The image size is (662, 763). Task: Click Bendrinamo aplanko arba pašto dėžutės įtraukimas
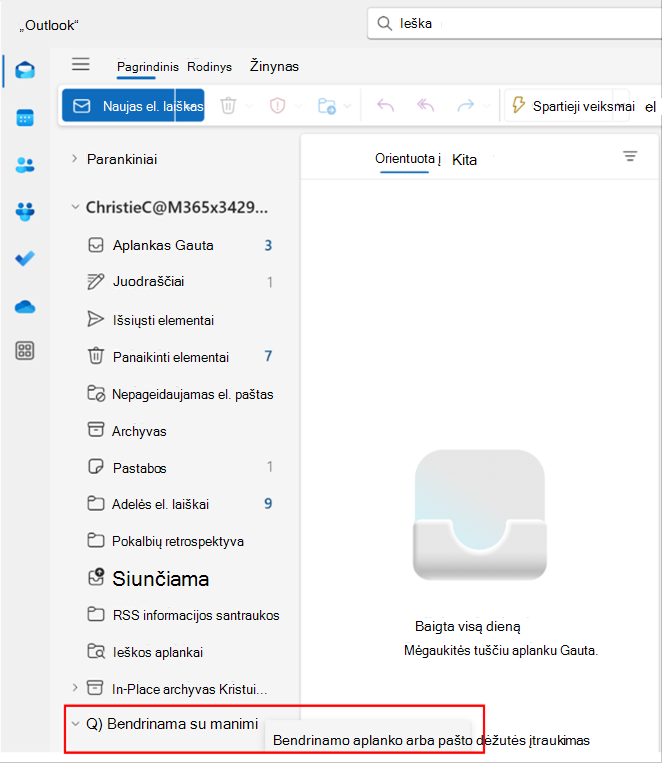[431, 740]
